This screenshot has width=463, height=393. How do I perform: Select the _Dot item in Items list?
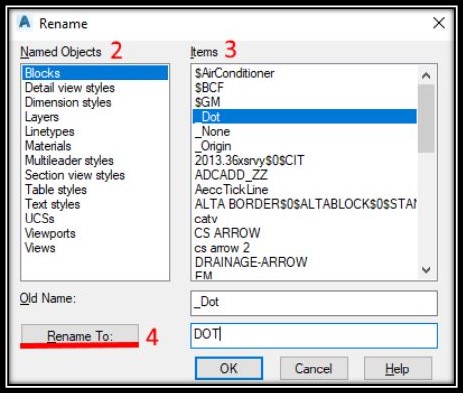point(305,117)
